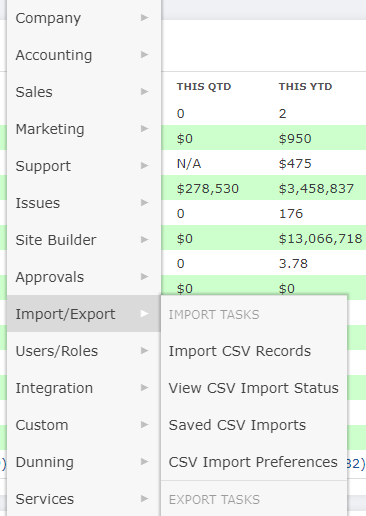
Task: Open the Company submenu
Action: (x=84, y=18)
